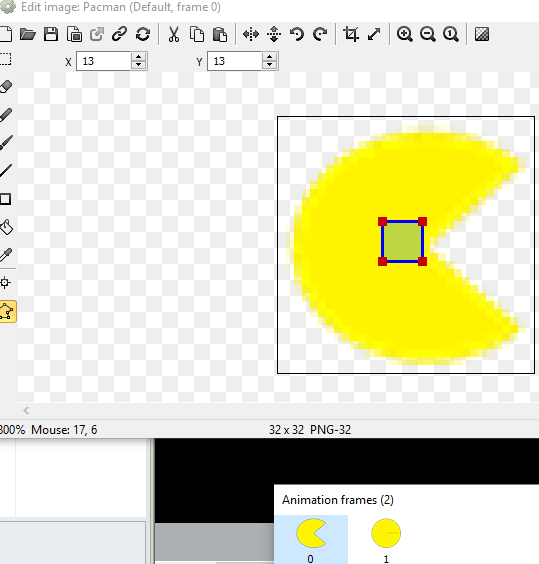
Task: Click scroll left arrow below canvas
Action: 26,410
